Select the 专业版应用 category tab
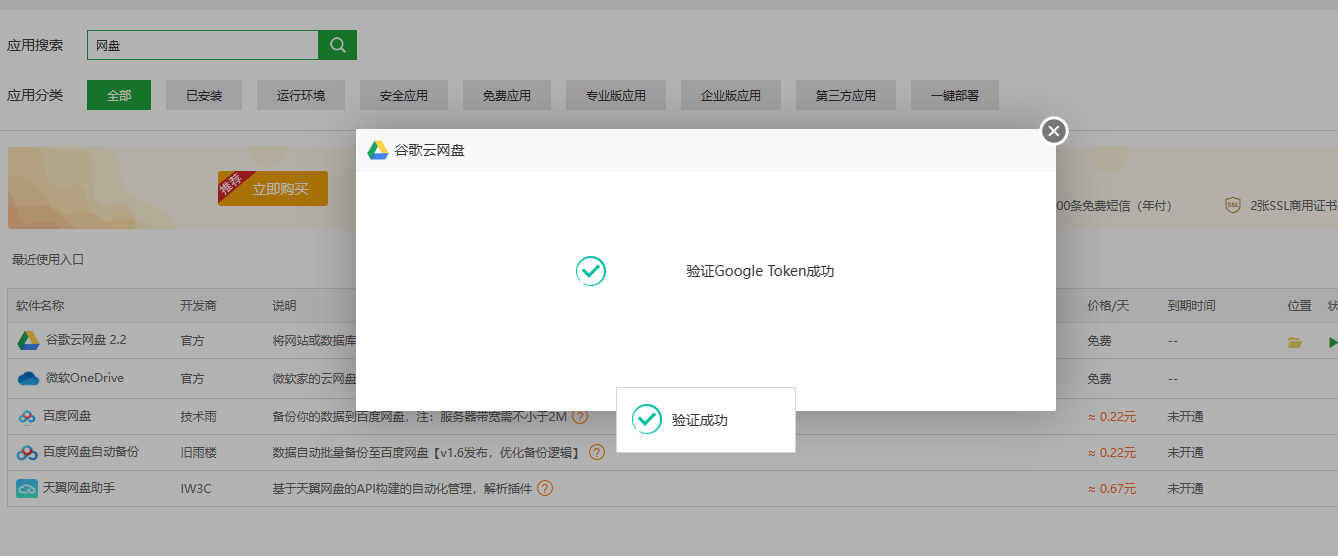This screenshot has width=1338, height=556. coord(616,95)
